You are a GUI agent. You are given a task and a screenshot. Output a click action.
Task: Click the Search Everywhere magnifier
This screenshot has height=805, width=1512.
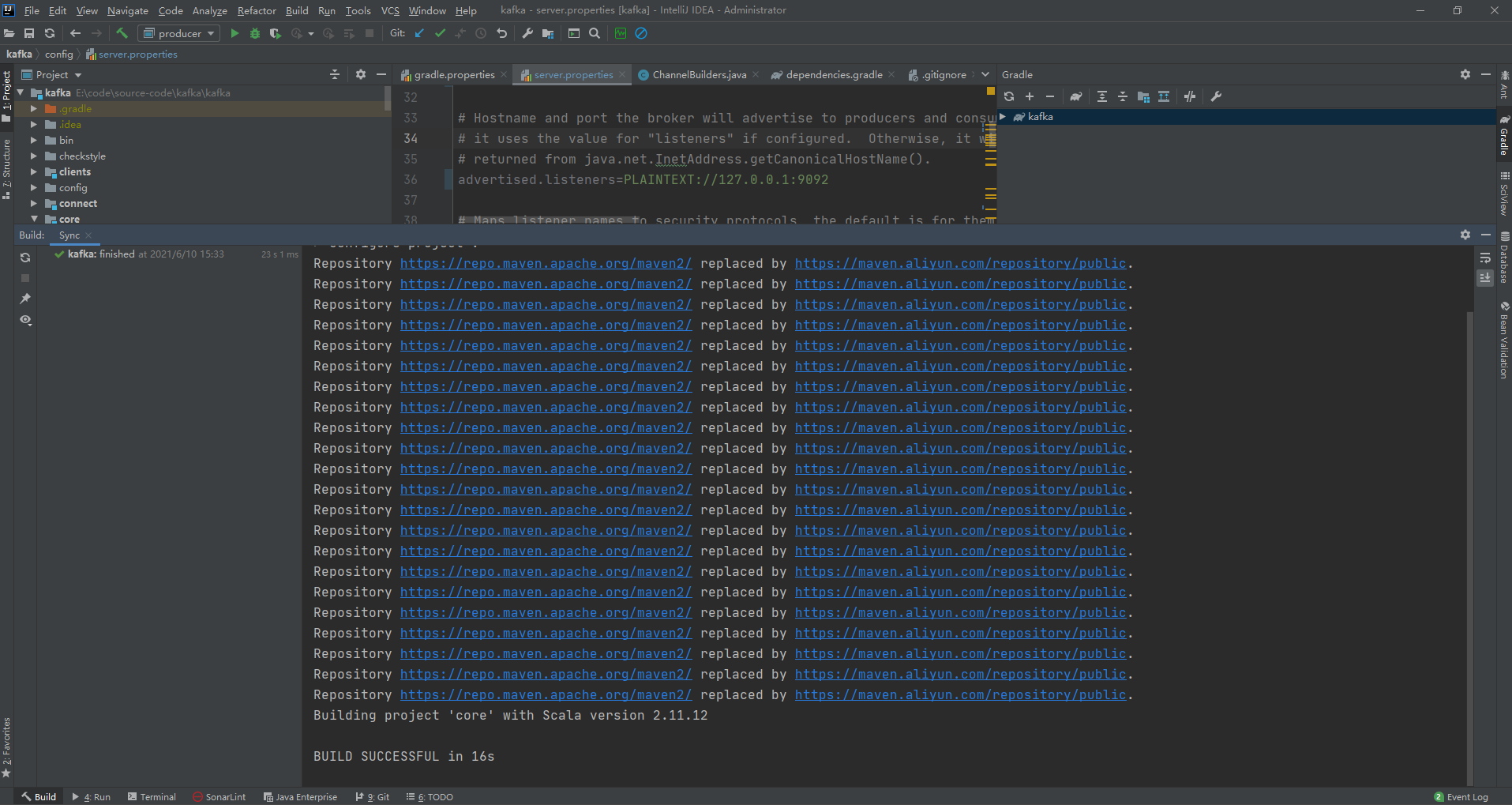595,33
